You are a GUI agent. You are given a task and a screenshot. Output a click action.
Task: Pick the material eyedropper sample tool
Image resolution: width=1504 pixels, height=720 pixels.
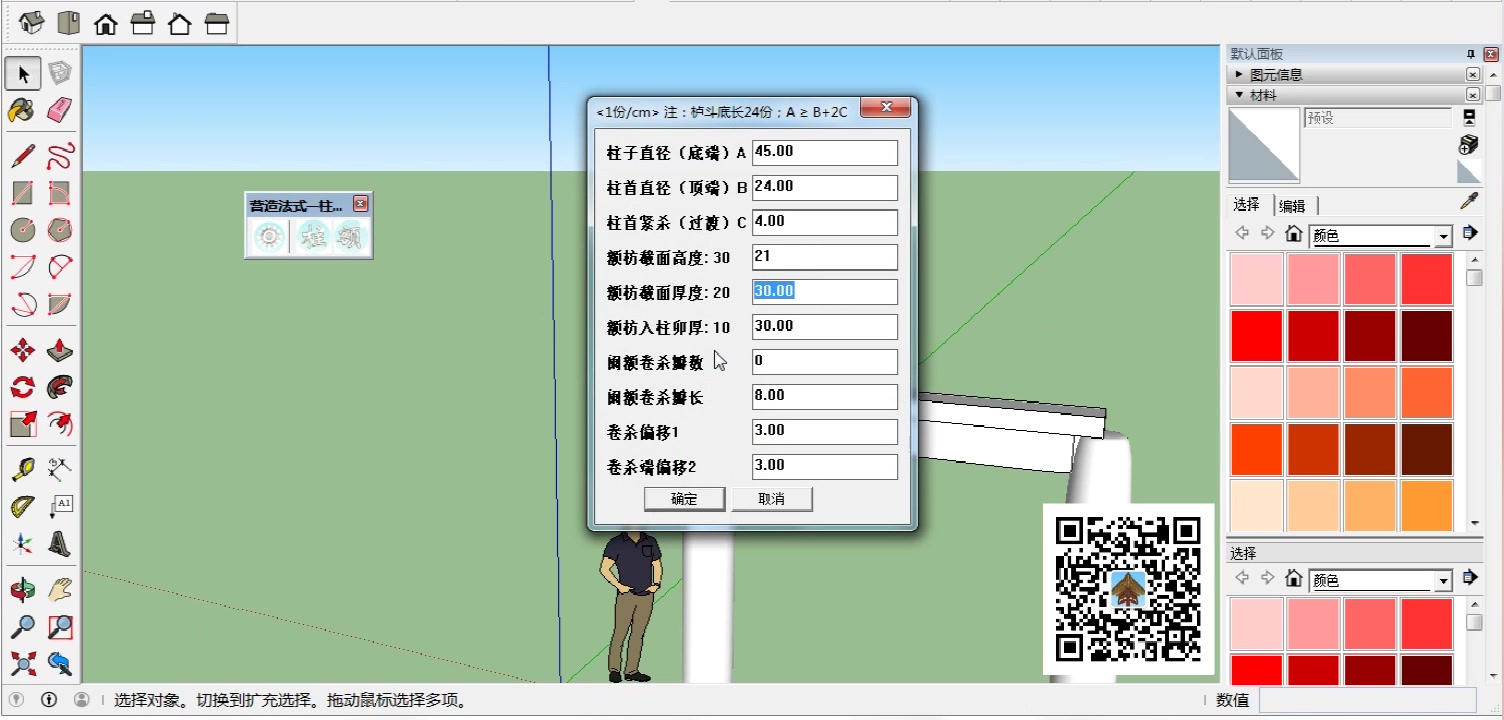[x=1468, y=202]
